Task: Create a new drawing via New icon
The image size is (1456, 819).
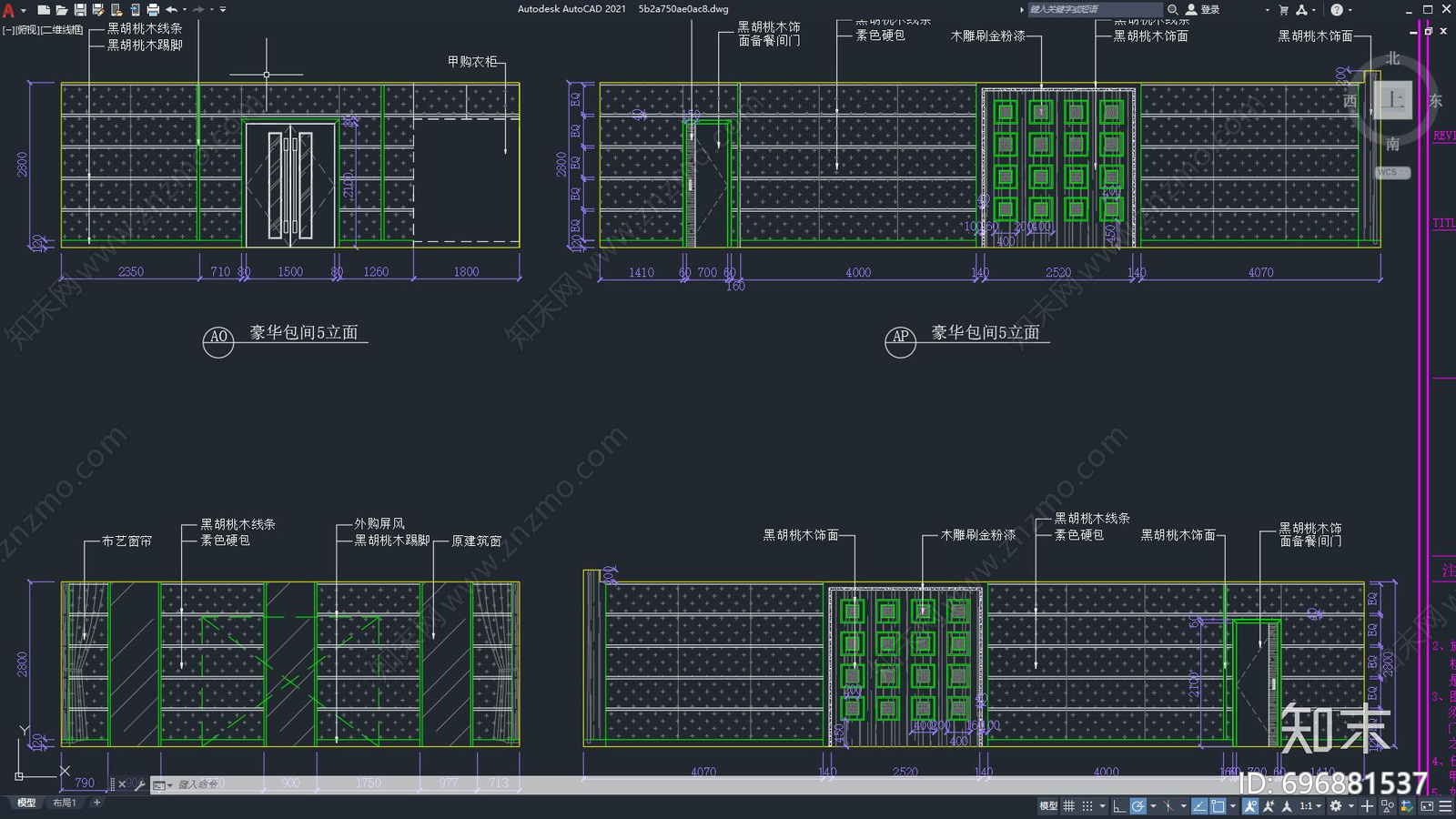Action: [x=43, y=10]
